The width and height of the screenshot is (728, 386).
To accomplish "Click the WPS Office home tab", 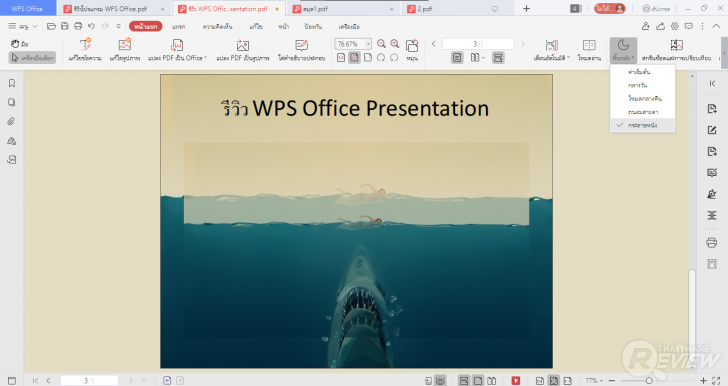I will [x=27, y=8].
